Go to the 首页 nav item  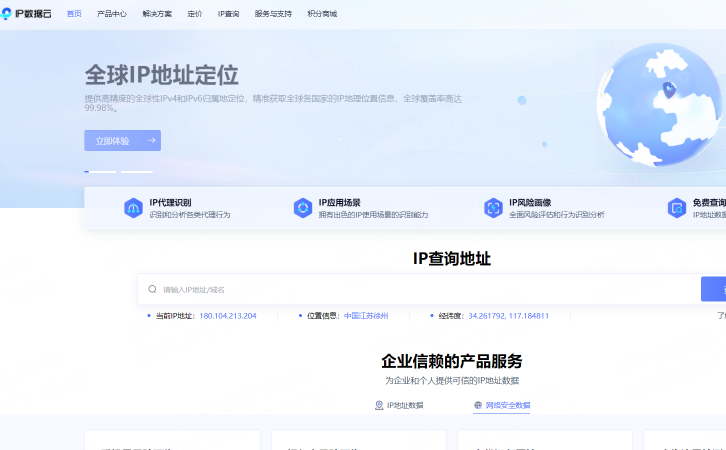(x=74, y=14)
